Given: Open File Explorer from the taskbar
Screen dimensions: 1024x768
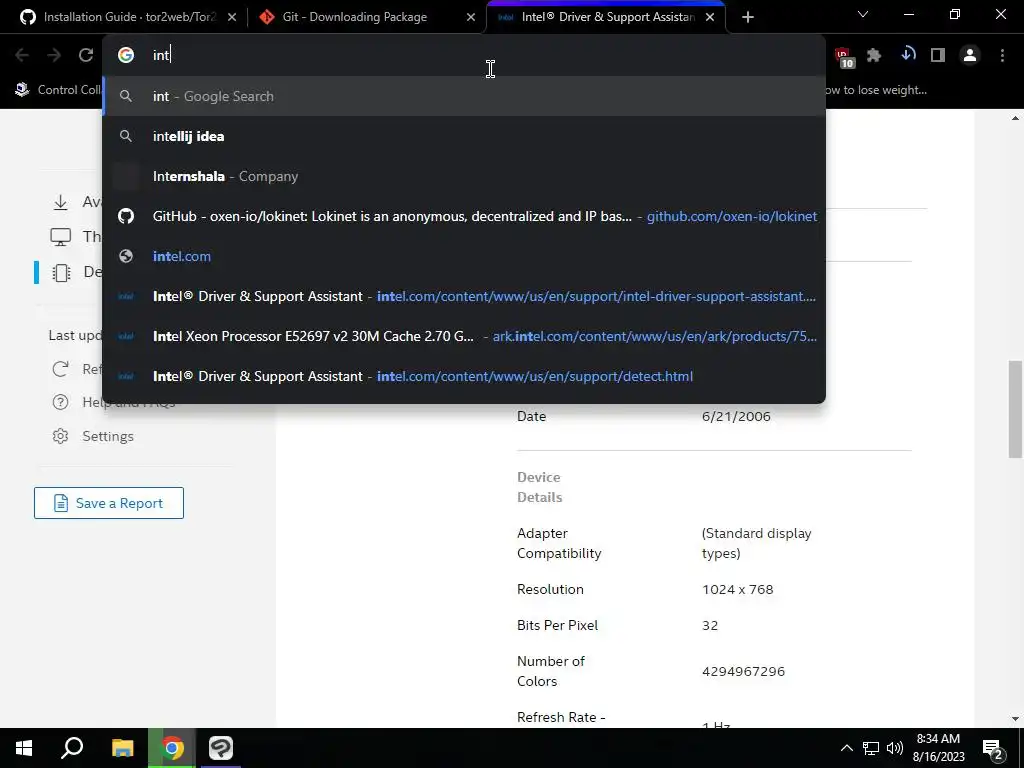Looking at the screenshot, I should pyautogui.click(x=122, y=748).
